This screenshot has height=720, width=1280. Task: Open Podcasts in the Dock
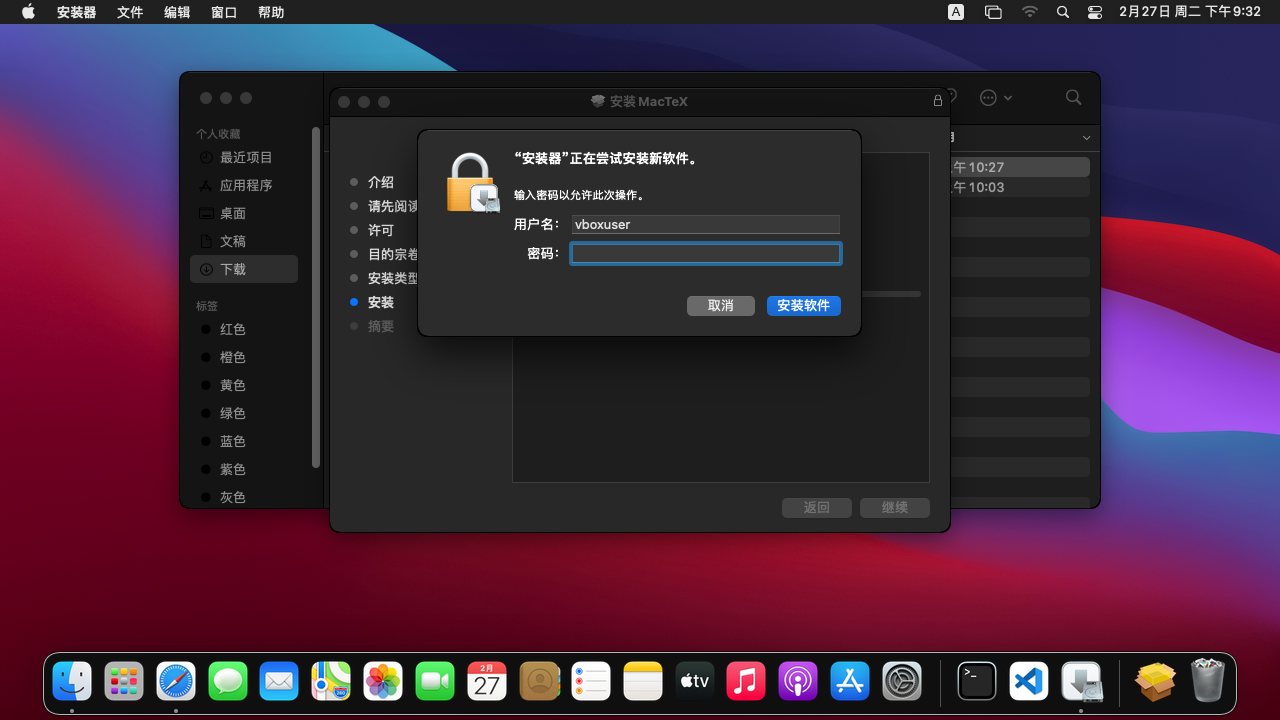(x=798, y=682)
